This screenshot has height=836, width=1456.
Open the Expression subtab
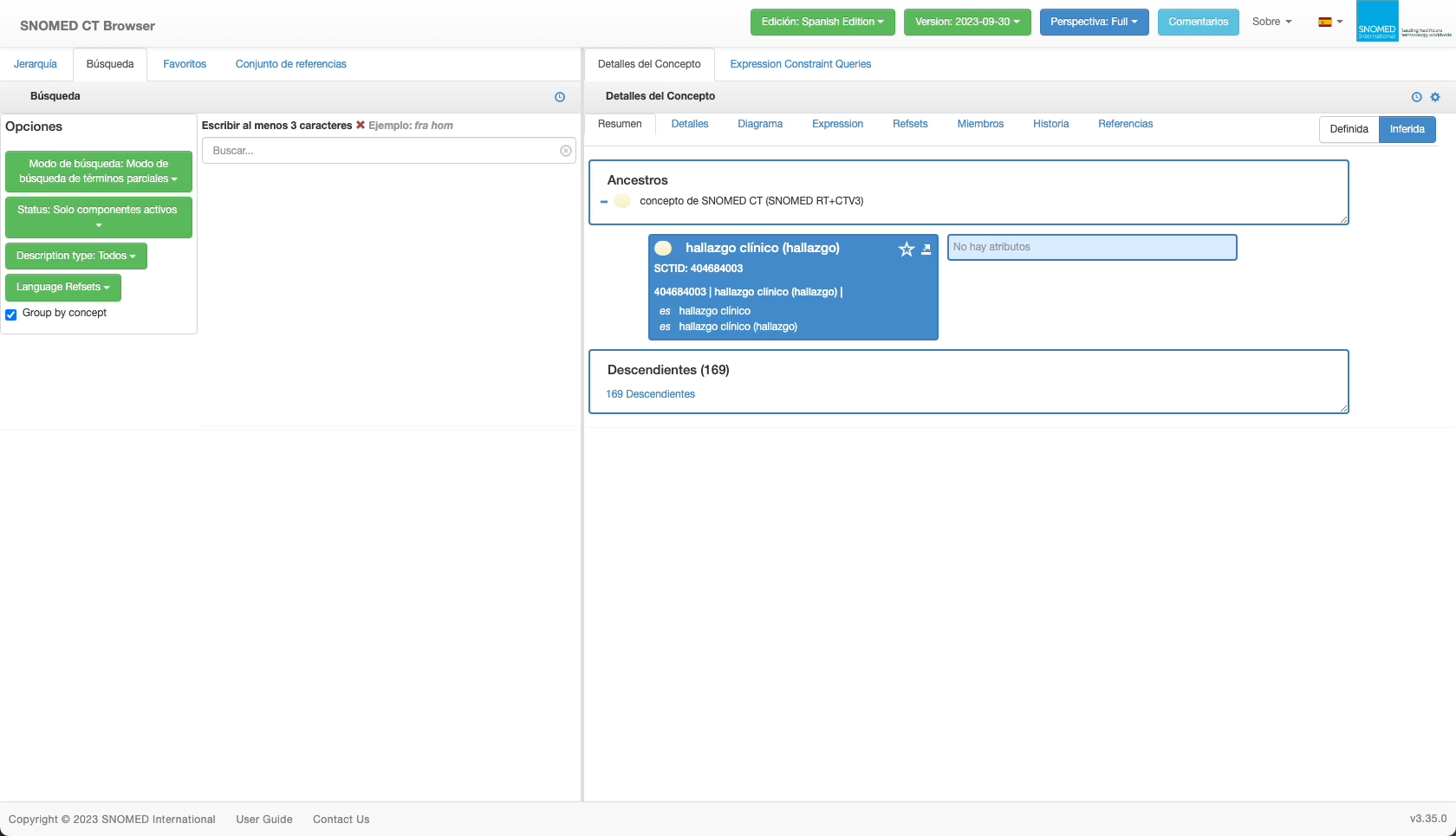[x=837, y=124]
